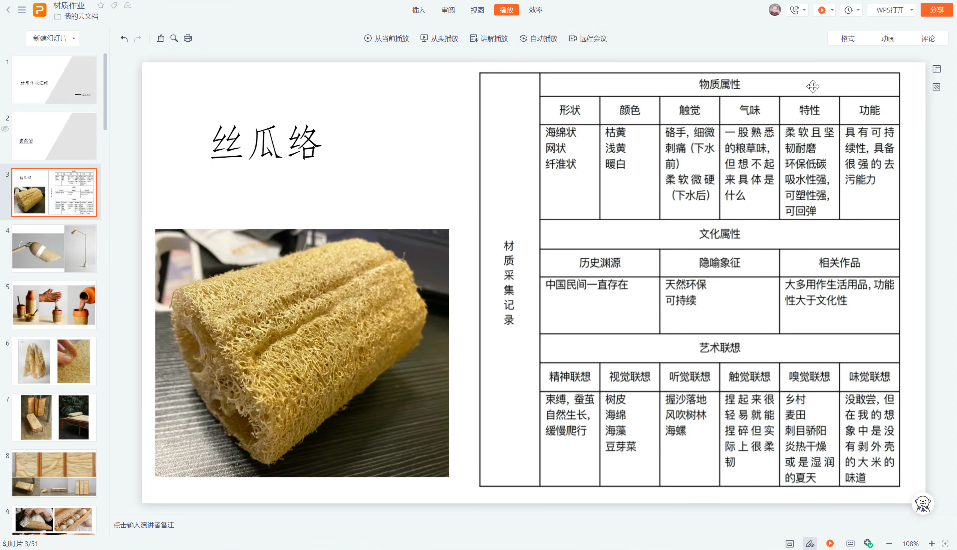
Task: Star the document as favorite
Action: coord(101,5)
